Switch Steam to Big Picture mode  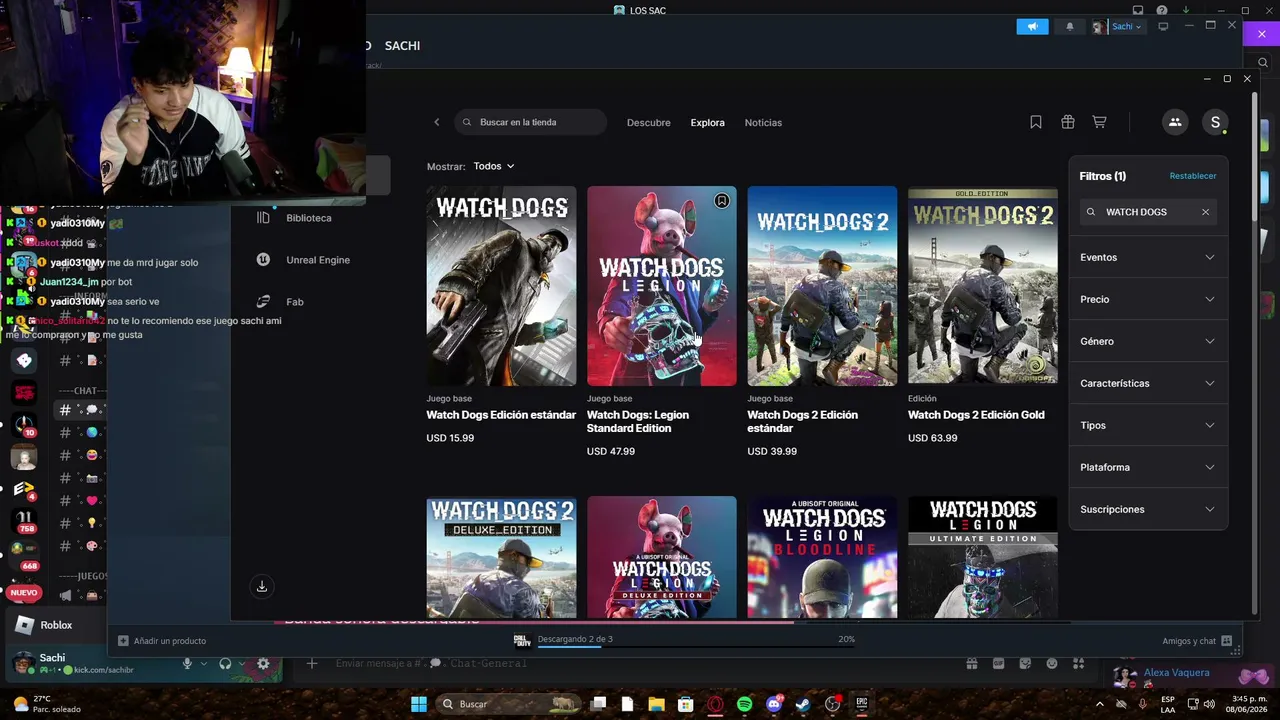tap(1163, 27)
